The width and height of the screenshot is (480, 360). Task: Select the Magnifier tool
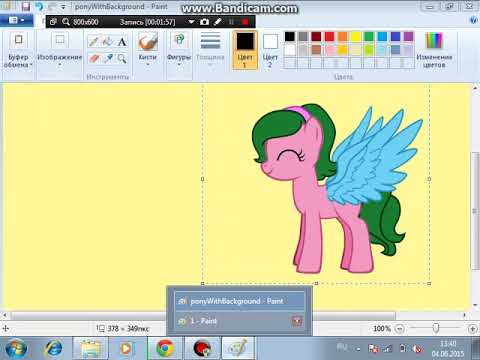click(122, 59)
